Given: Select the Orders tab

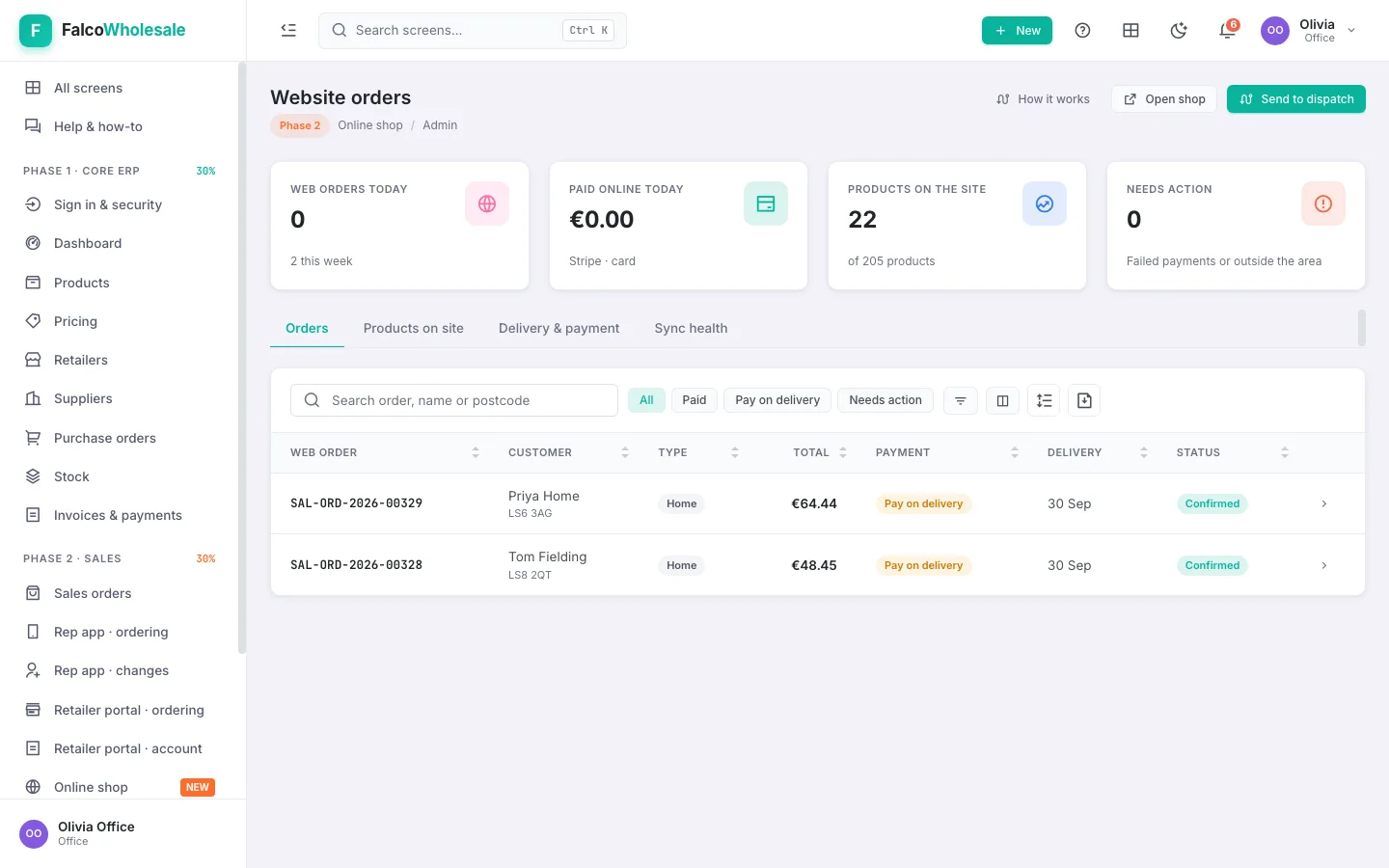Looking at the screenshot, I should 307,329.
